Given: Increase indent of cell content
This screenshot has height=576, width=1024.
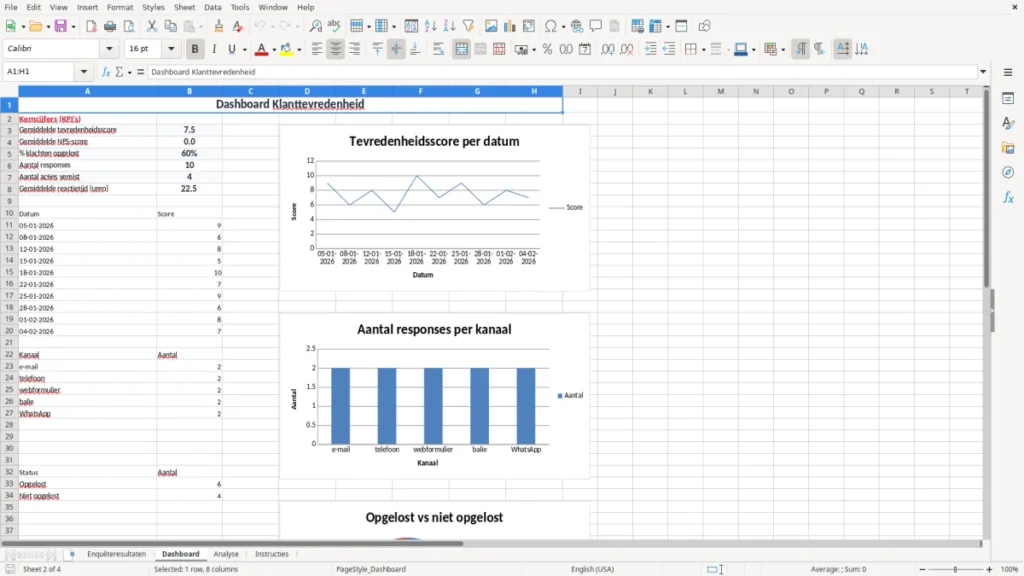Looking at the screenshot, I should [650, 49].
